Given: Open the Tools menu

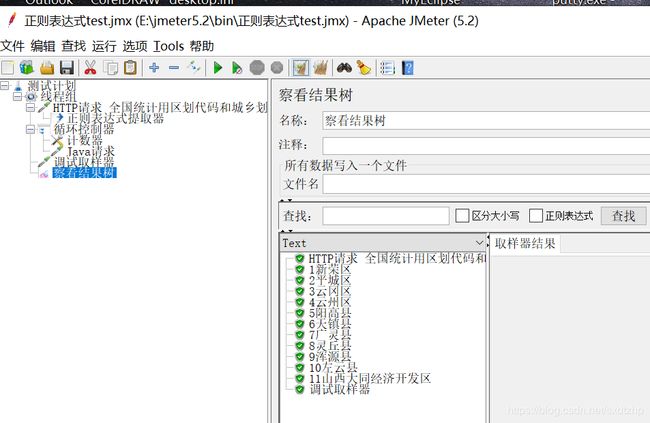Looking at the screenshot, I should [168, 46].
